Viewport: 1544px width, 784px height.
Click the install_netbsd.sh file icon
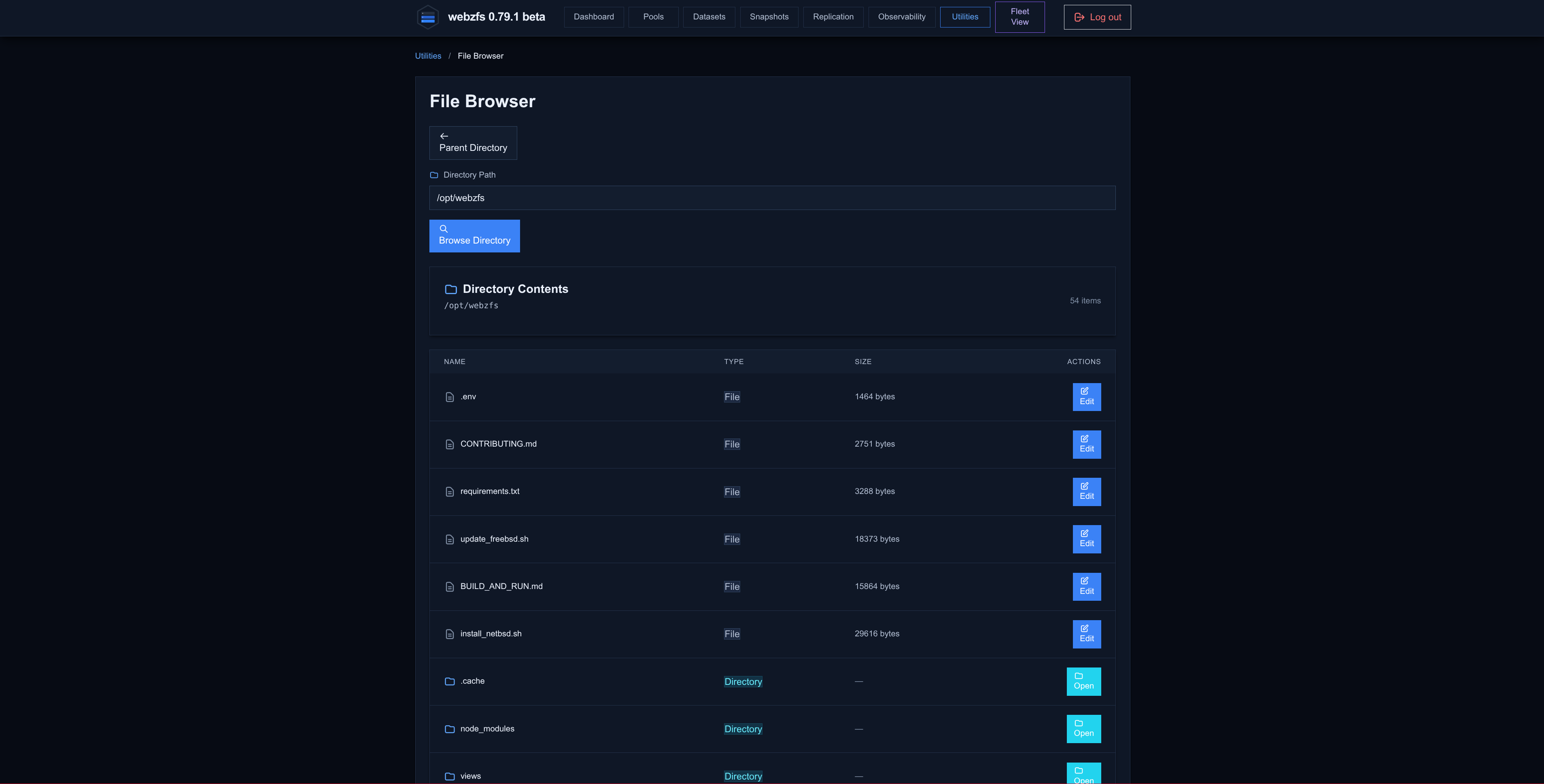pyautogui.click(x=450, y=634)
